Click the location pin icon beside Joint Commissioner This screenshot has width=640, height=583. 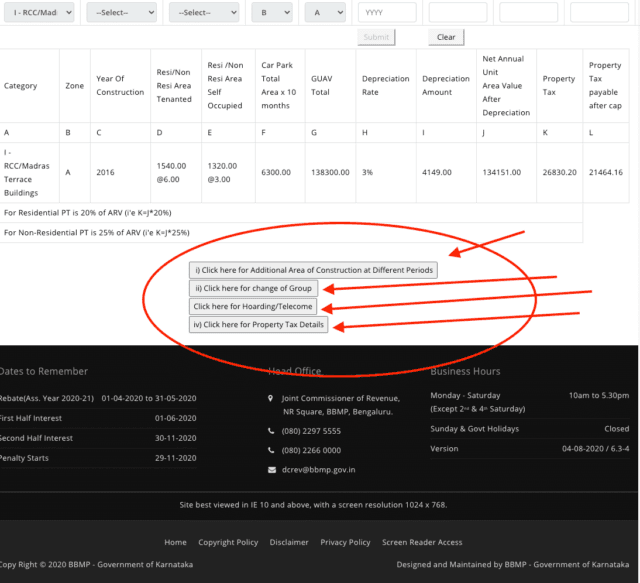point(272,397)
